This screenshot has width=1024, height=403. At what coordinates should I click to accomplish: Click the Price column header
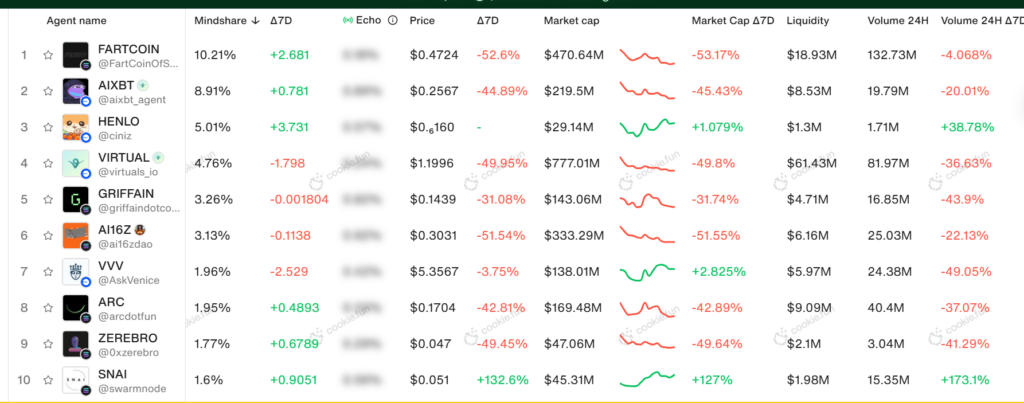point(422,20)
